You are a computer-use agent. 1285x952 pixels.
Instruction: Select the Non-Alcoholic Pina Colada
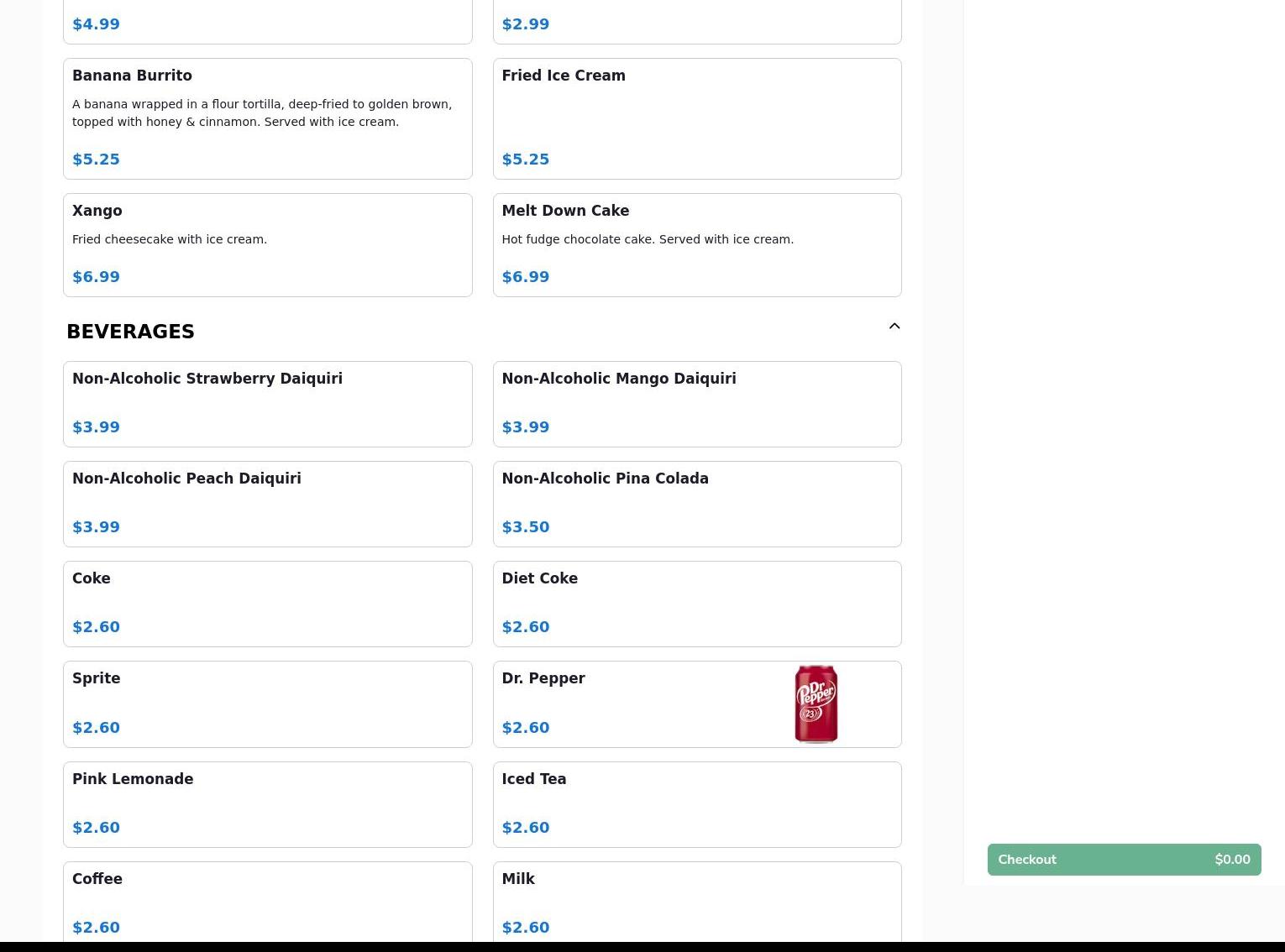tap(696, 504)
